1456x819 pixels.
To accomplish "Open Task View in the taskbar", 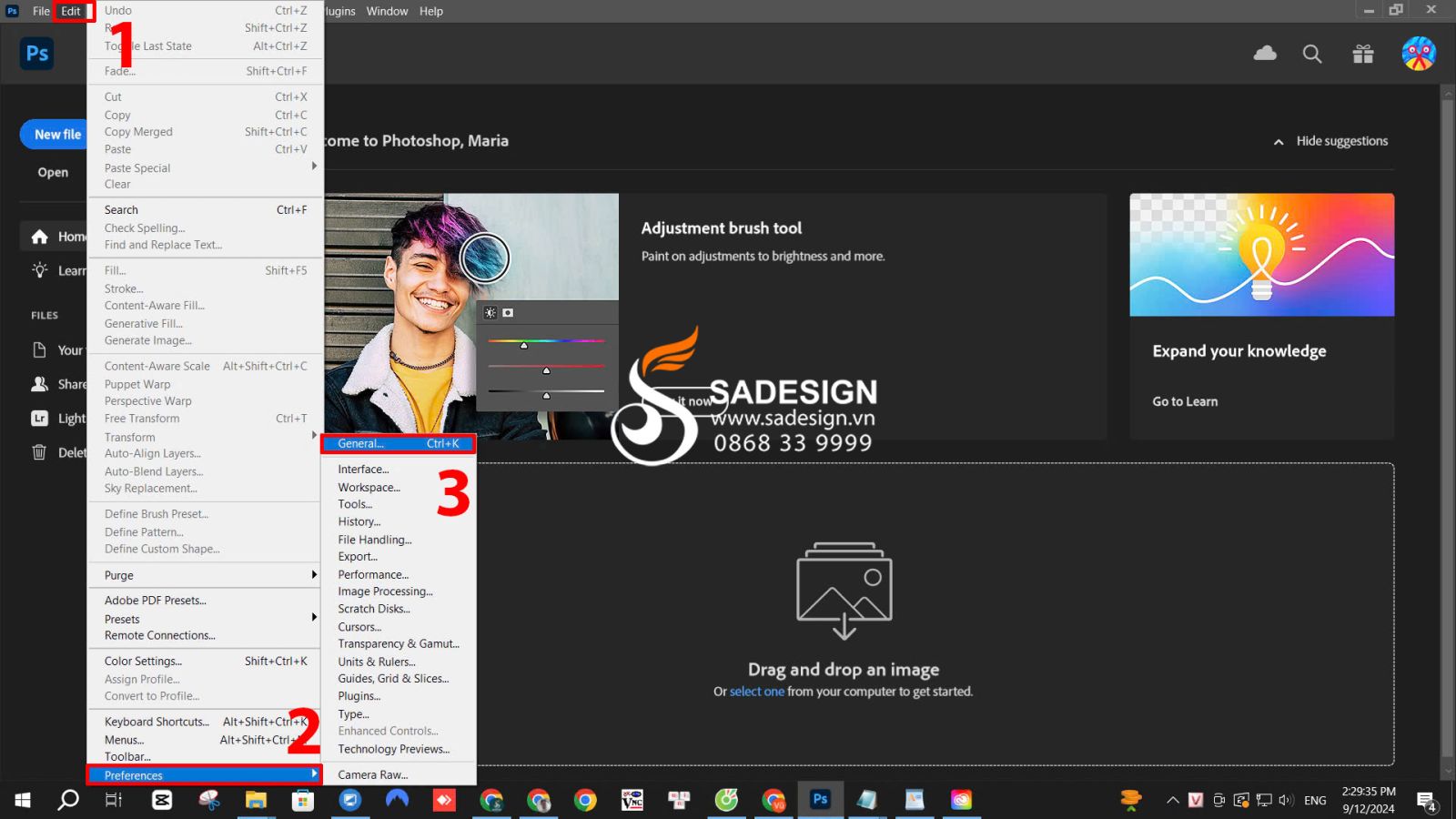I will [114, 800].
